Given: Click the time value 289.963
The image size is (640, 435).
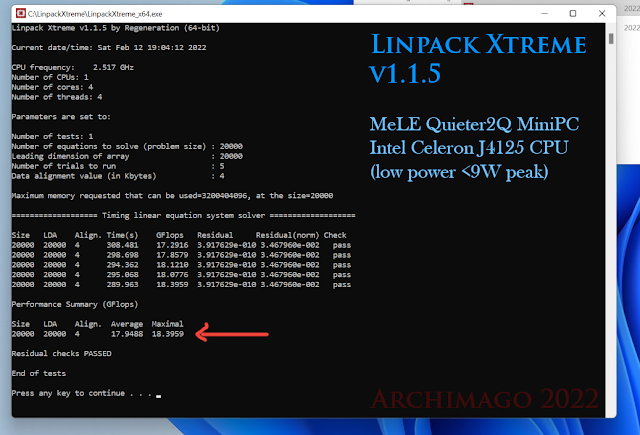Looking at the screenshot, I should tap(122, 284).
